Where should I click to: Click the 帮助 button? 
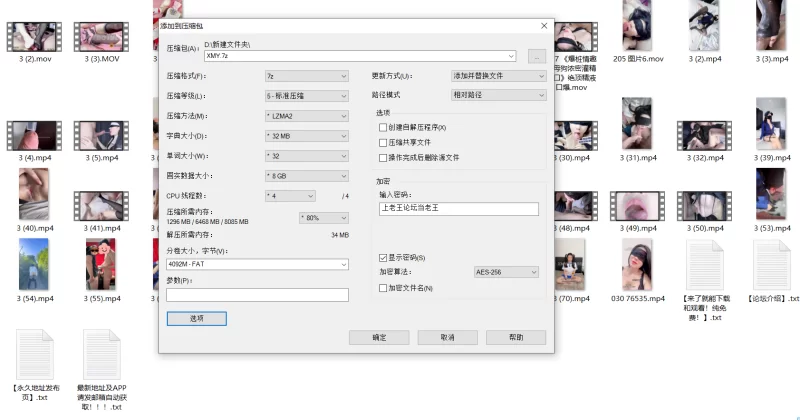tap(516, 337)
